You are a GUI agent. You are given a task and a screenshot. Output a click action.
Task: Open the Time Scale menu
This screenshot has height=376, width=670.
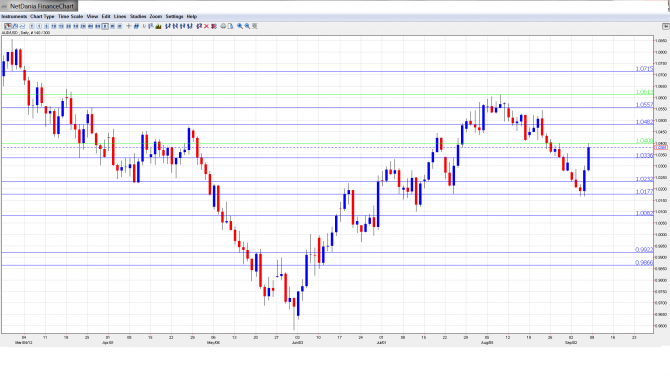tap(71, 16)
